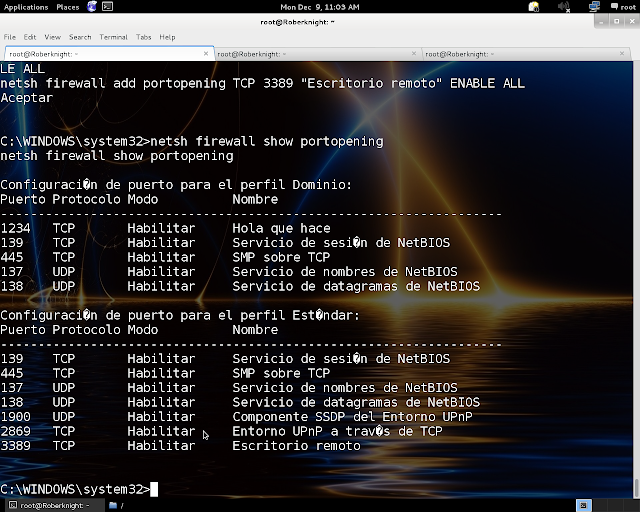Open the Terminal menu
Screen dimensions: 640x512
click(113, 37)
